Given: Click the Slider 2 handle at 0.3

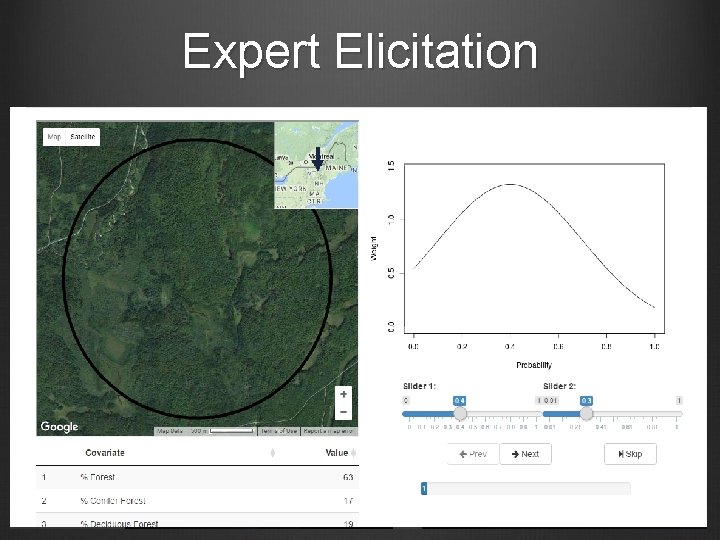Looking at the screenshot, I should pos(586,414).
